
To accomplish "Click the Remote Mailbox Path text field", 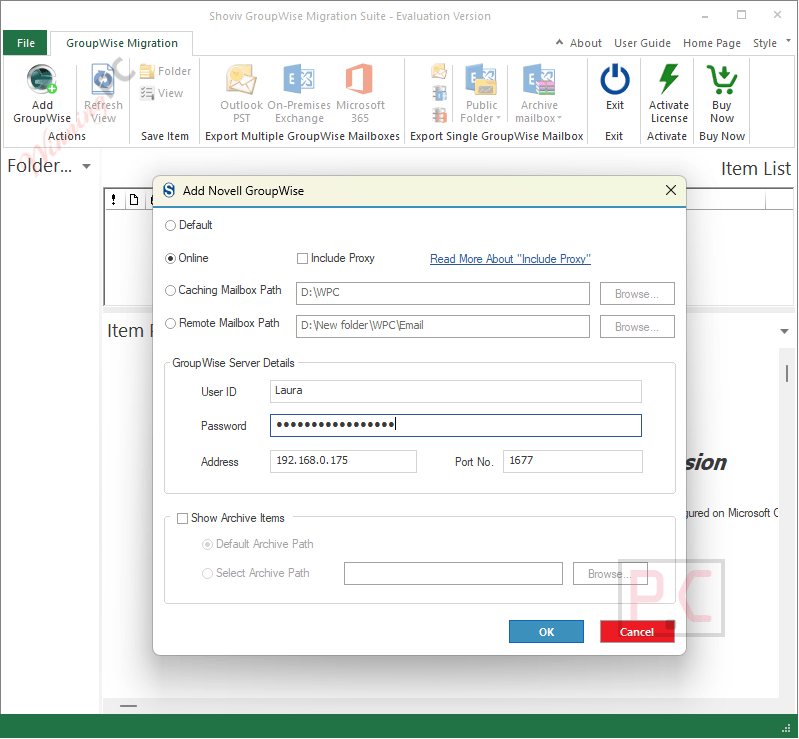I will click(443, 327).
